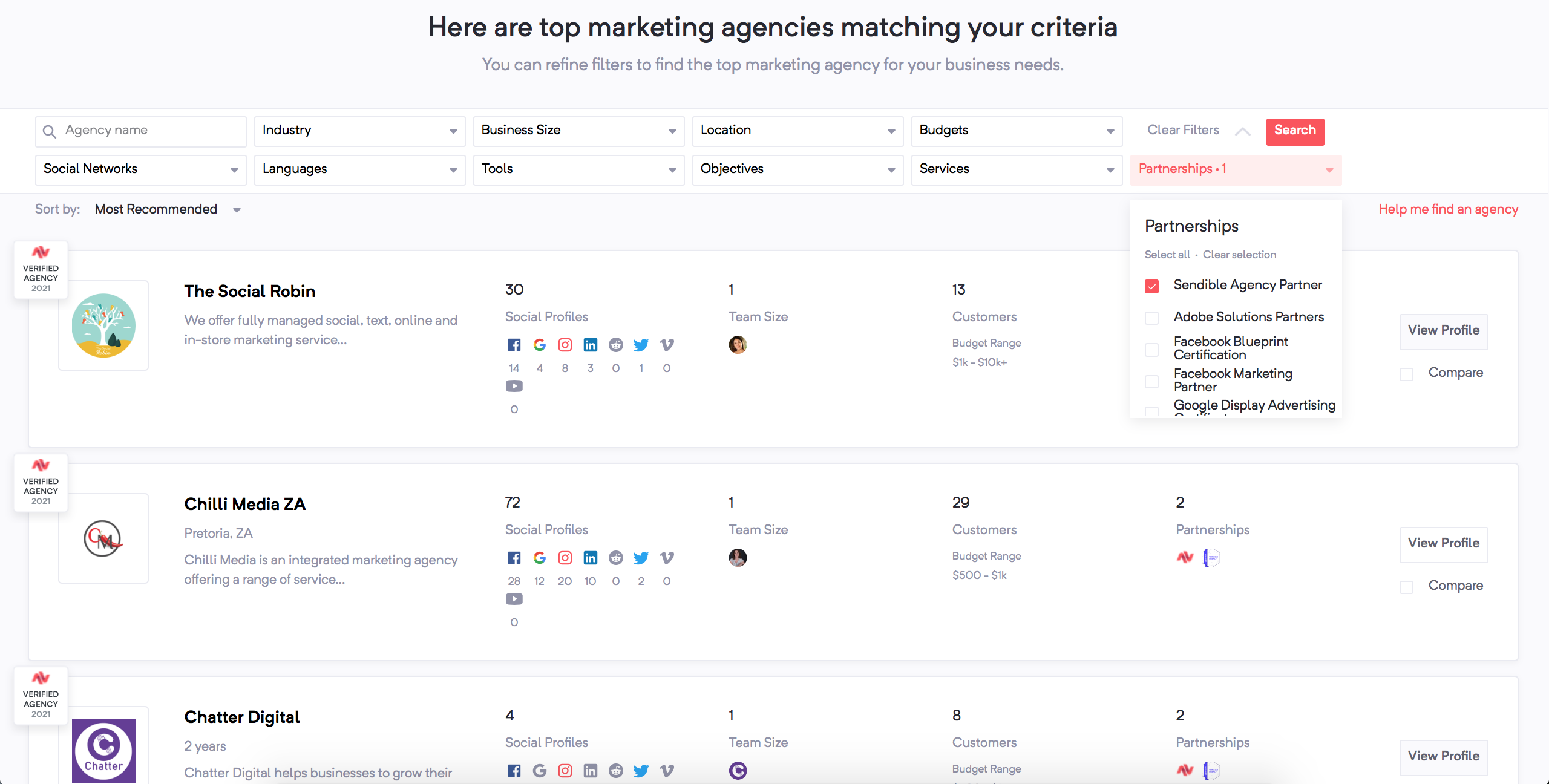Open Chatter Digital agency title
Image resolution: width=1549 pixels, height=784 pixels.
pyautogui.click(x=241, y=717)
